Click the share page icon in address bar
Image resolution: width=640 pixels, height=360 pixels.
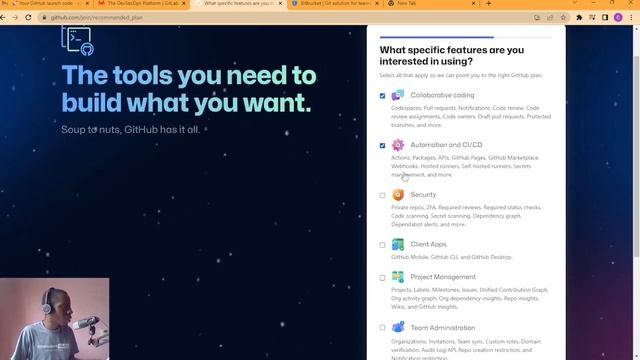pyautogui.click(x=550, y=18)
